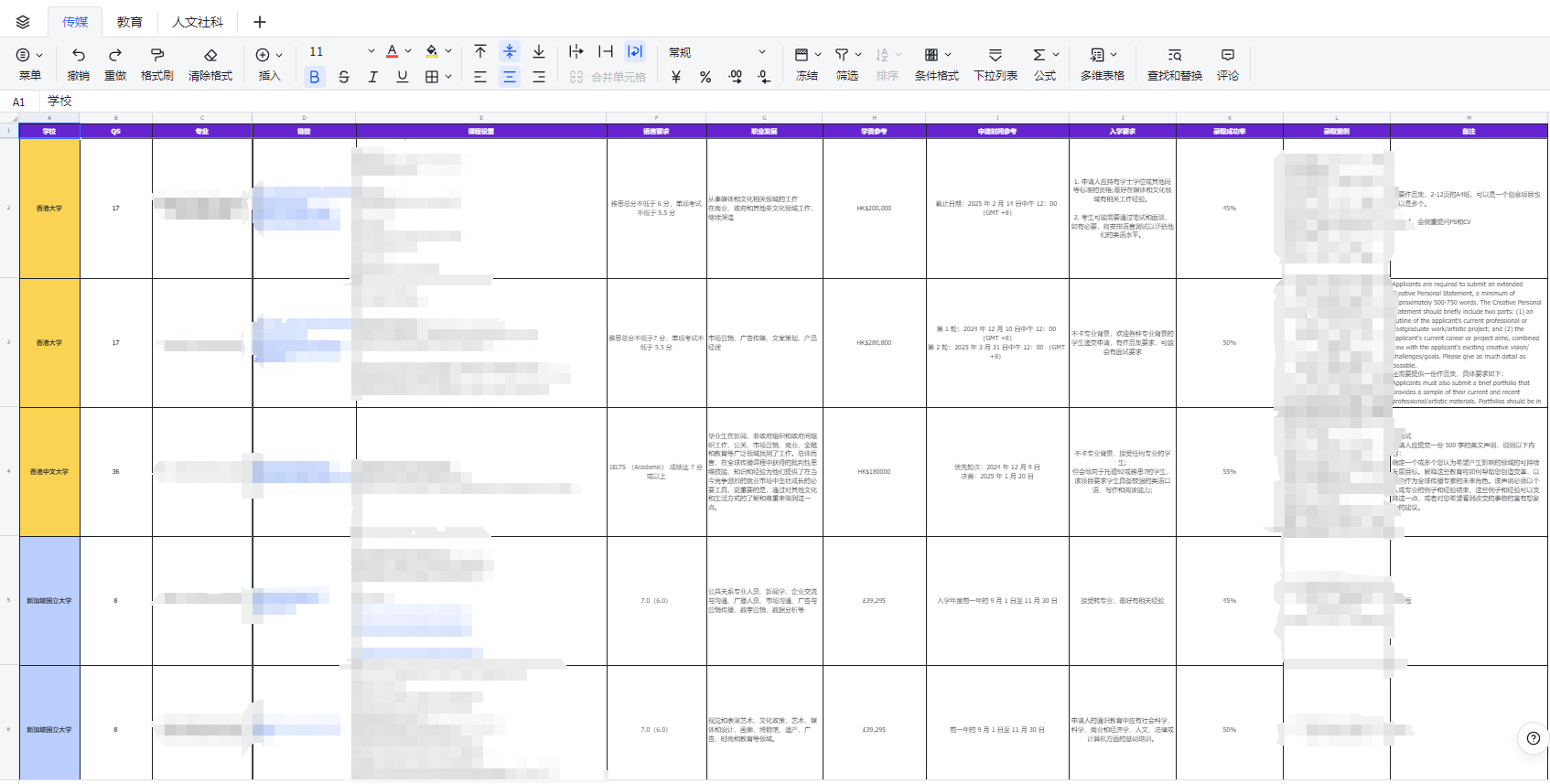Click the sort (排序) button
Screen dimensions: 1550x784
[x=888, y=64]
